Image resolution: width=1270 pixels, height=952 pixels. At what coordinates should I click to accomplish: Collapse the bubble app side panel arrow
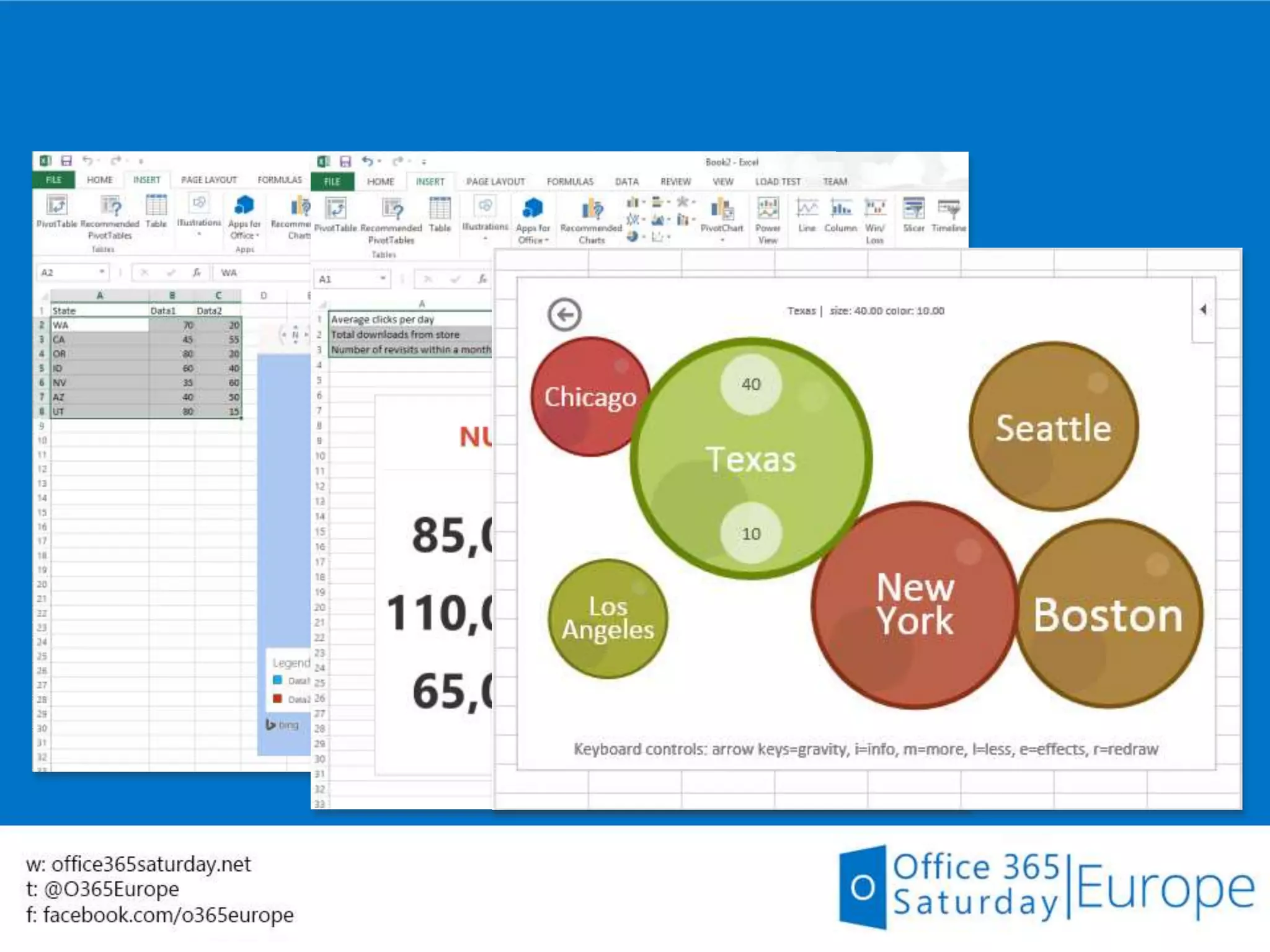coord(1203,309)
